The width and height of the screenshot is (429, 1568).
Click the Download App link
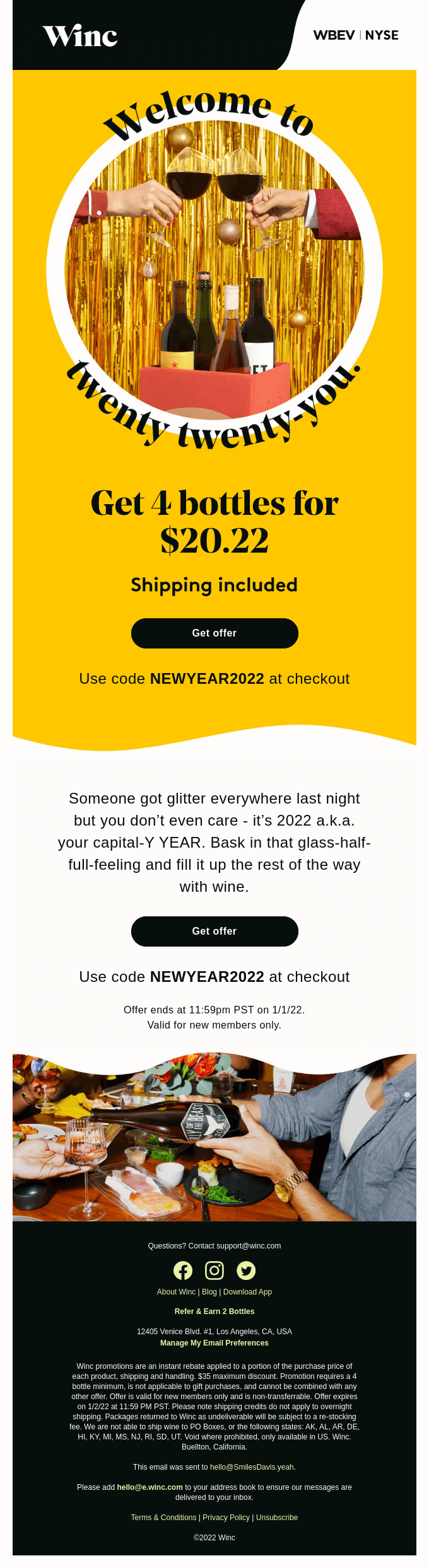[x=247, y=1292]
